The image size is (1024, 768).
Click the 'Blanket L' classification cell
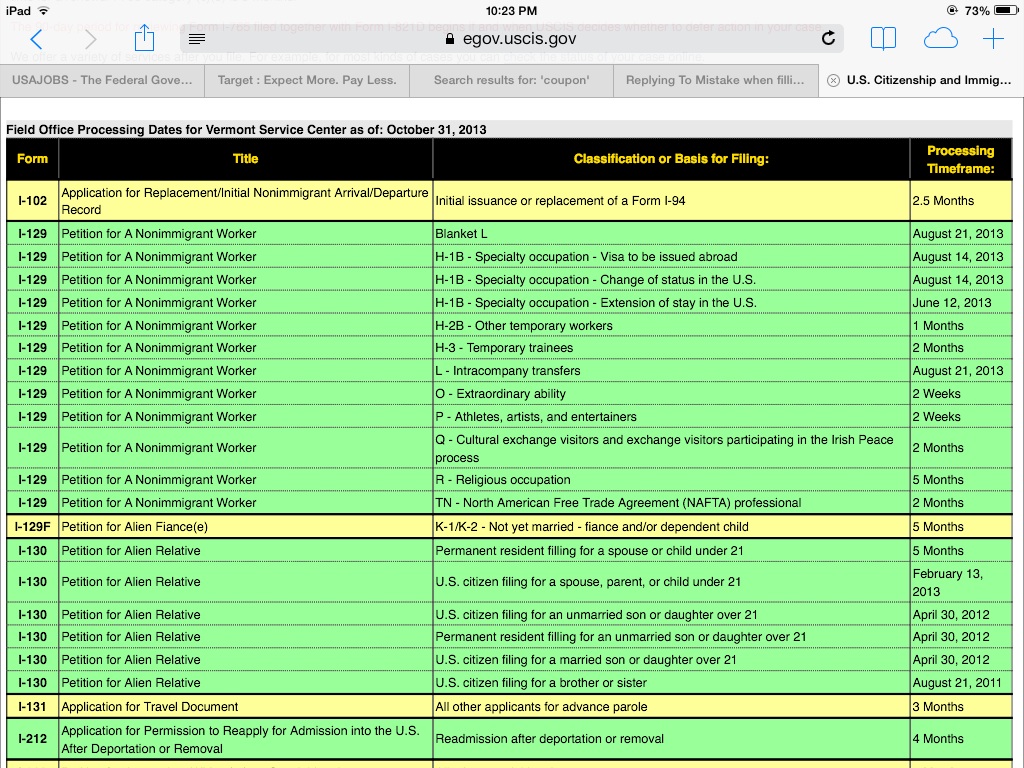coord(671,233)
